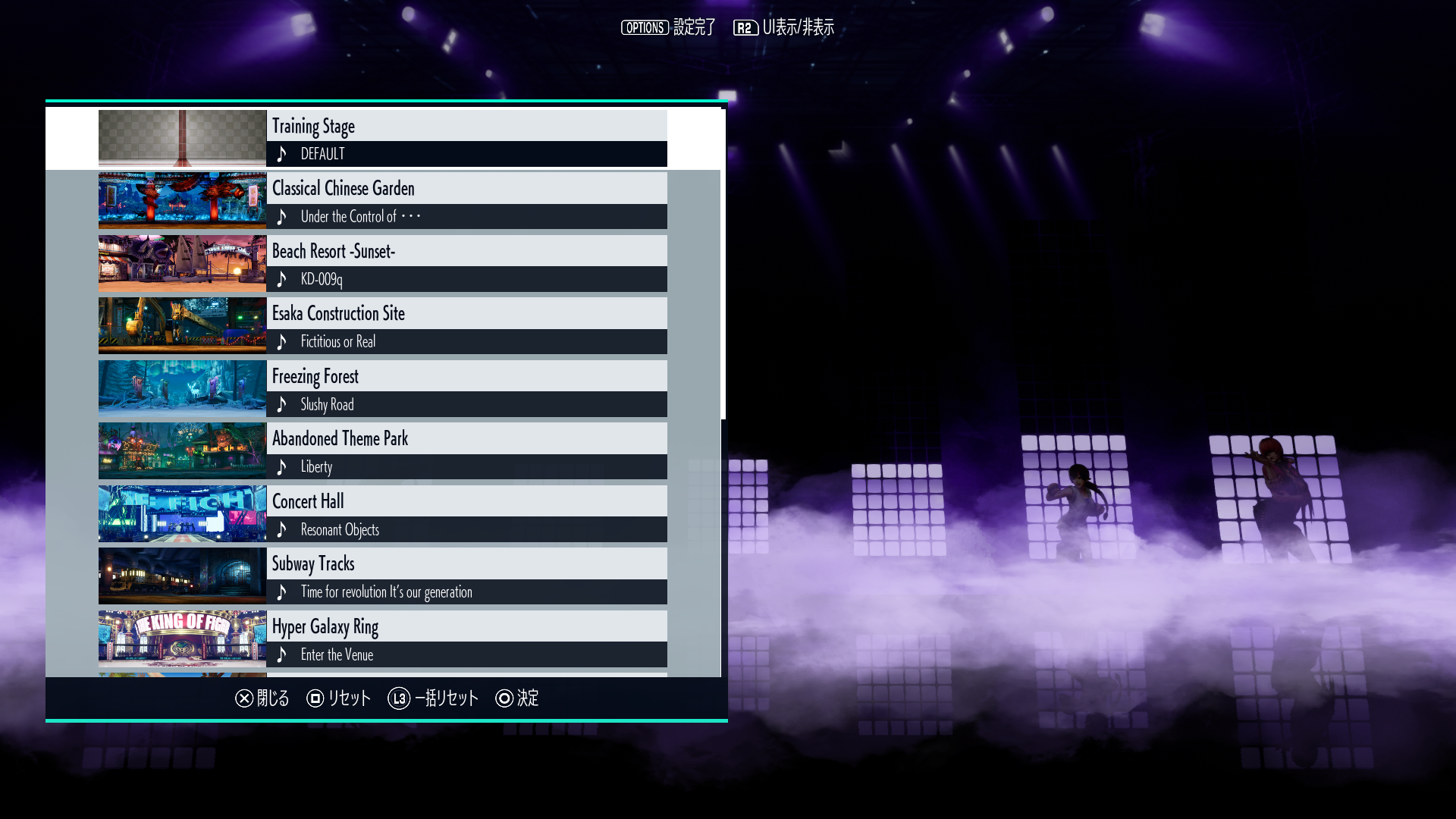This screenshot has height=819, width=1456.
Task: Click the music note beside Liberty
Action: click(282, 467)
